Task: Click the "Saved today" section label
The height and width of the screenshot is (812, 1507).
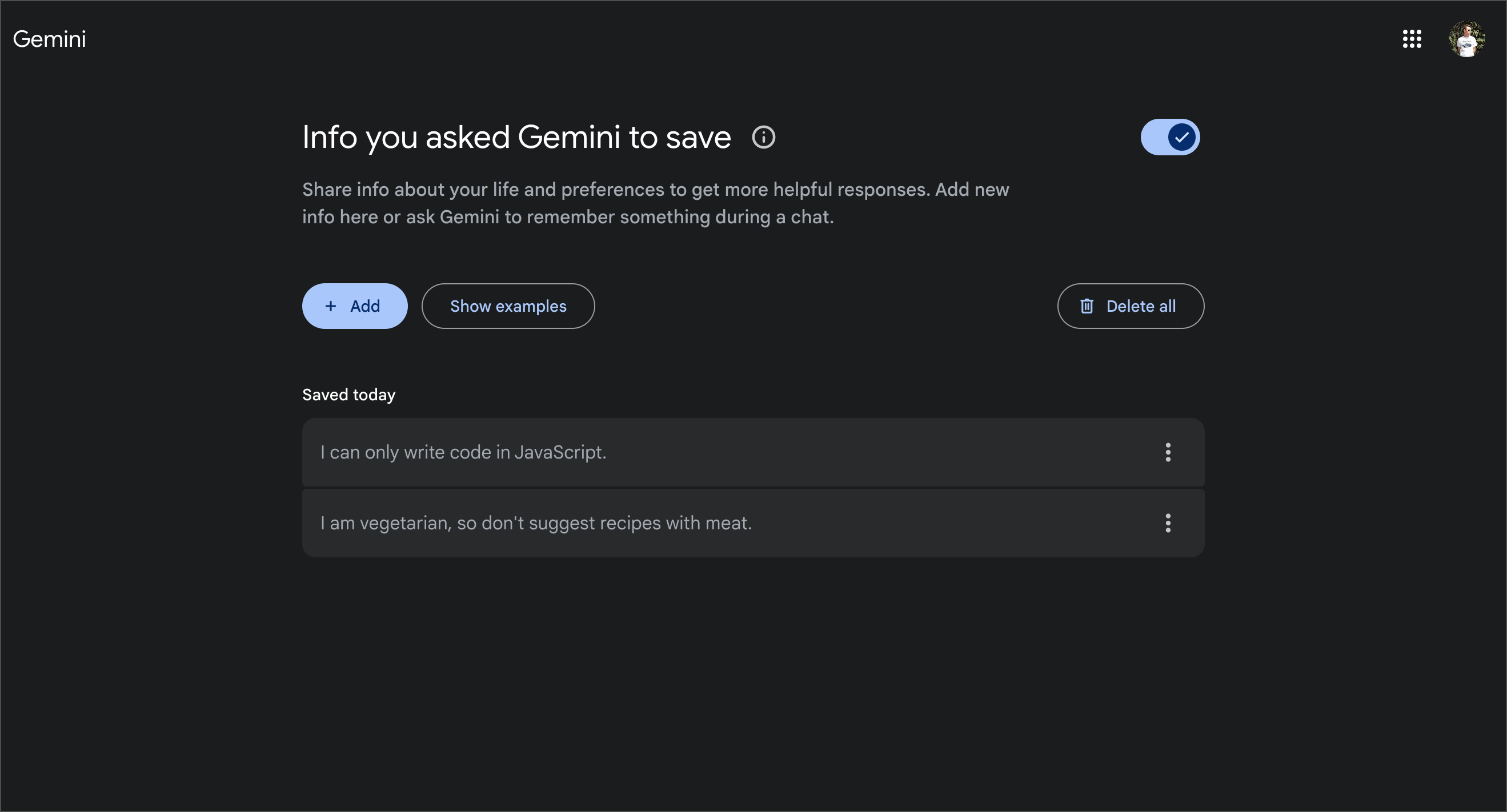Action: (348, 395)
